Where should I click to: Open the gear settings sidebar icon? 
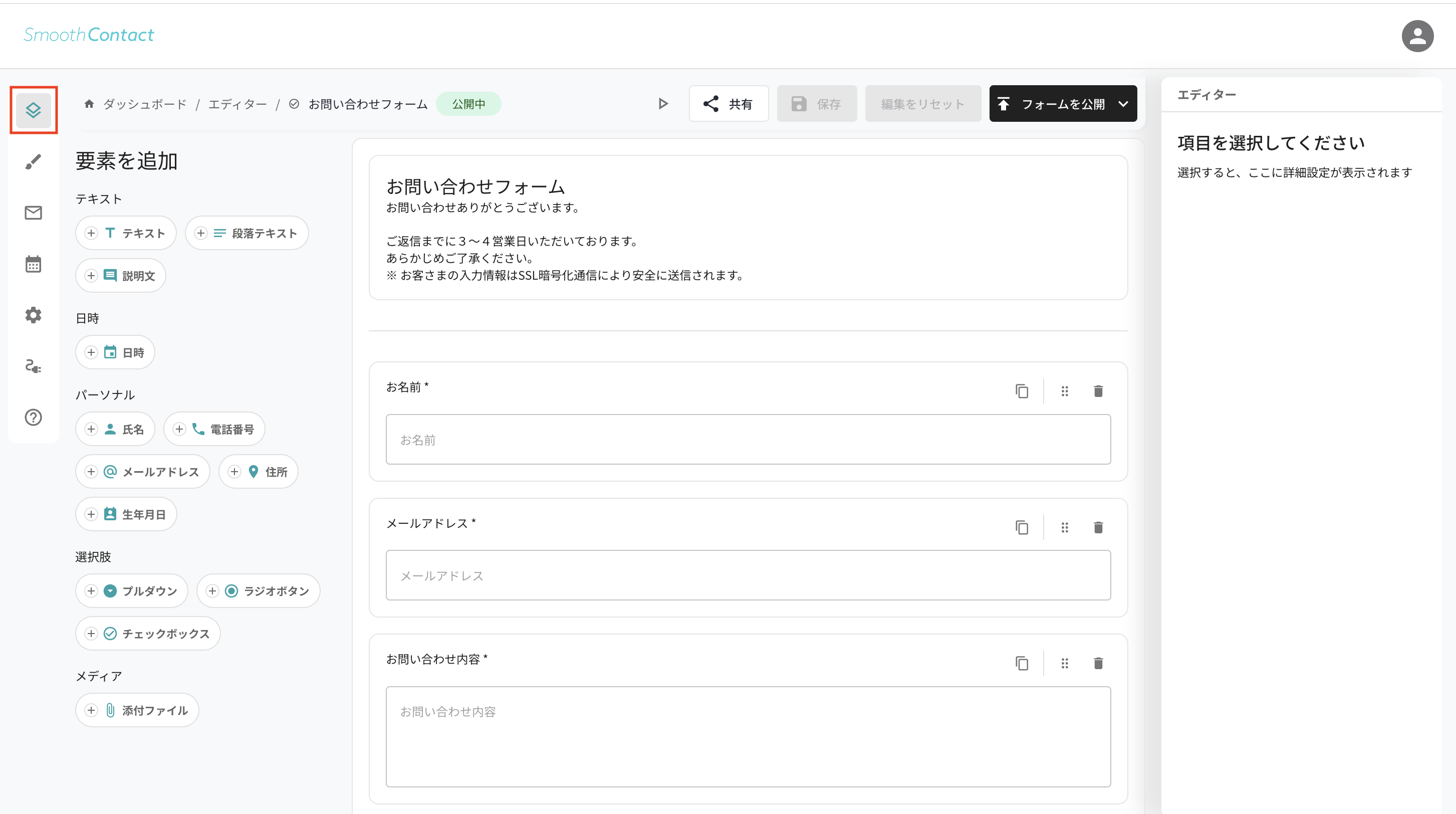pos(34,315)
